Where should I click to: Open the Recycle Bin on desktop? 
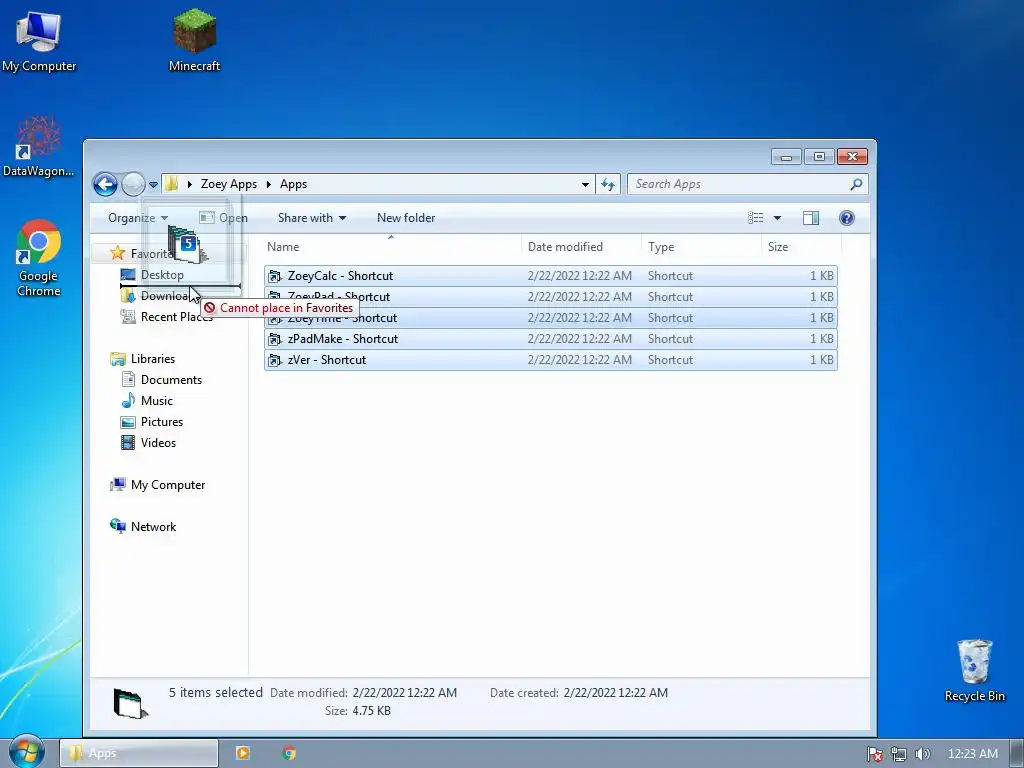[974, 671]
